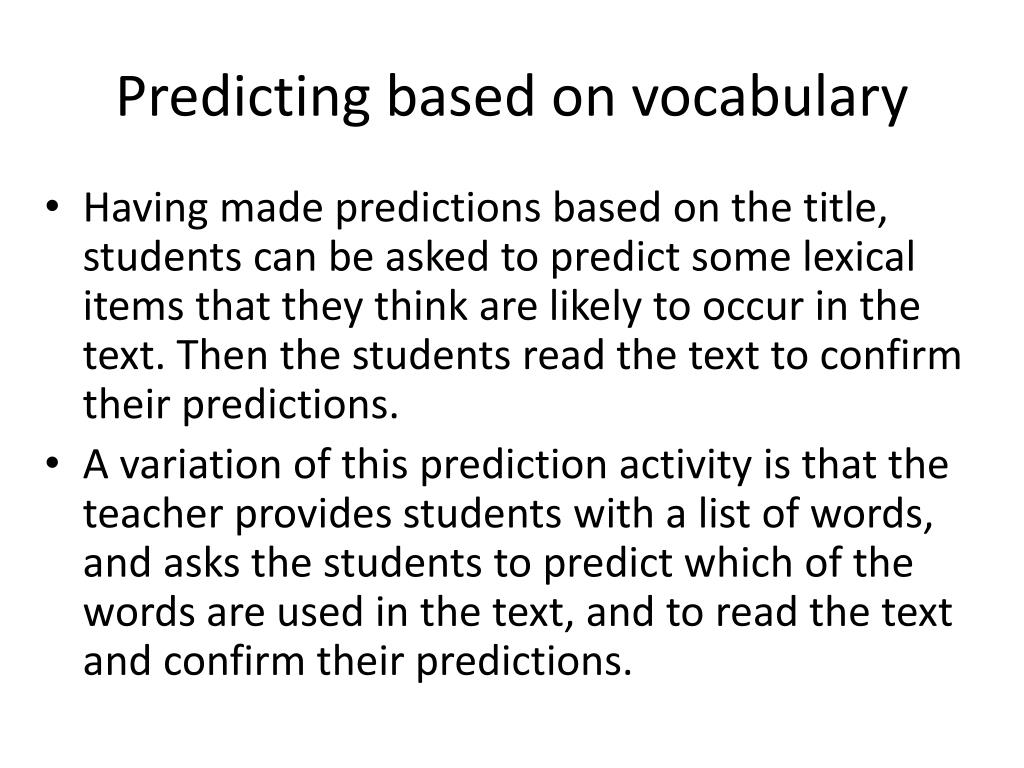1024x768 pixels.
Task: Click the slide title 'Predicting based on vocabulary'
Action: click(x=512, y=97)
